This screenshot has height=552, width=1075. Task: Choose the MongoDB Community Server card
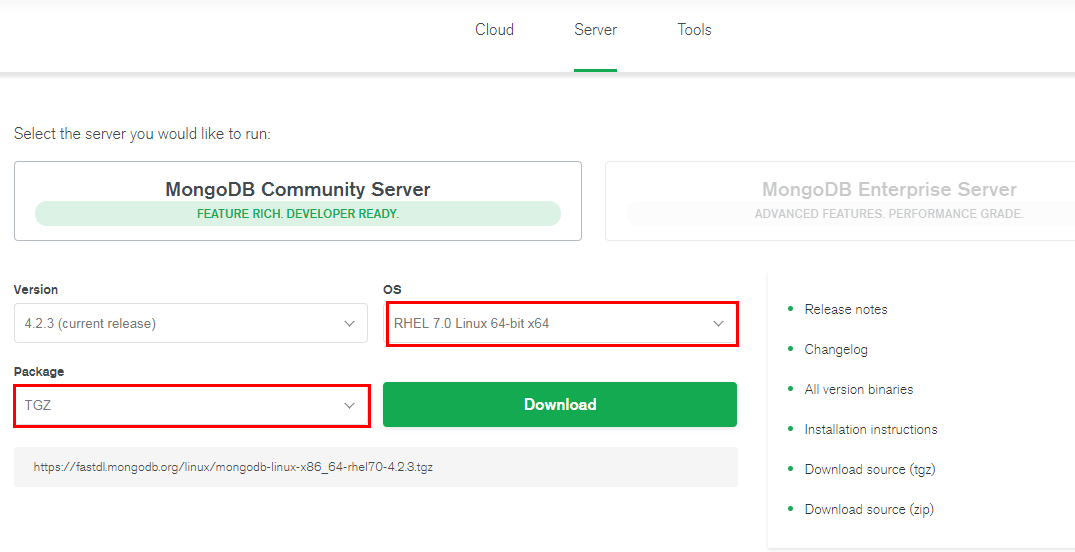[x=298, y=201]
